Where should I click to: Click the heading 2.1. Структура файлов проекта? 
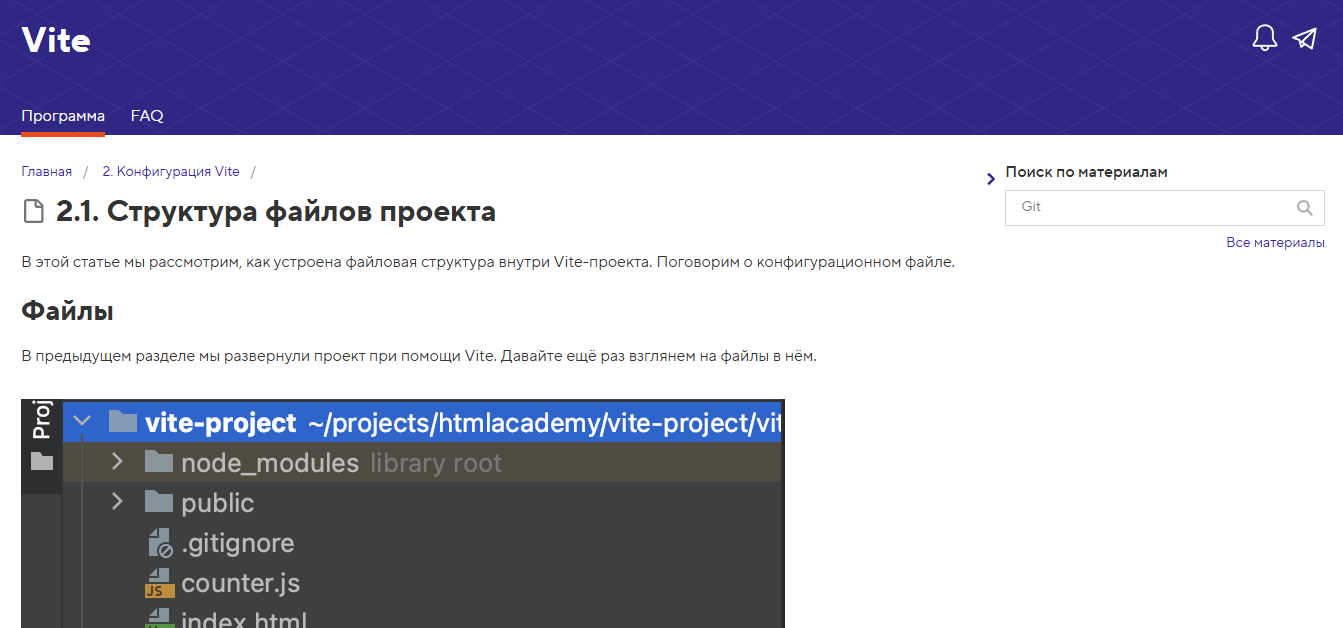pos(276,212)
